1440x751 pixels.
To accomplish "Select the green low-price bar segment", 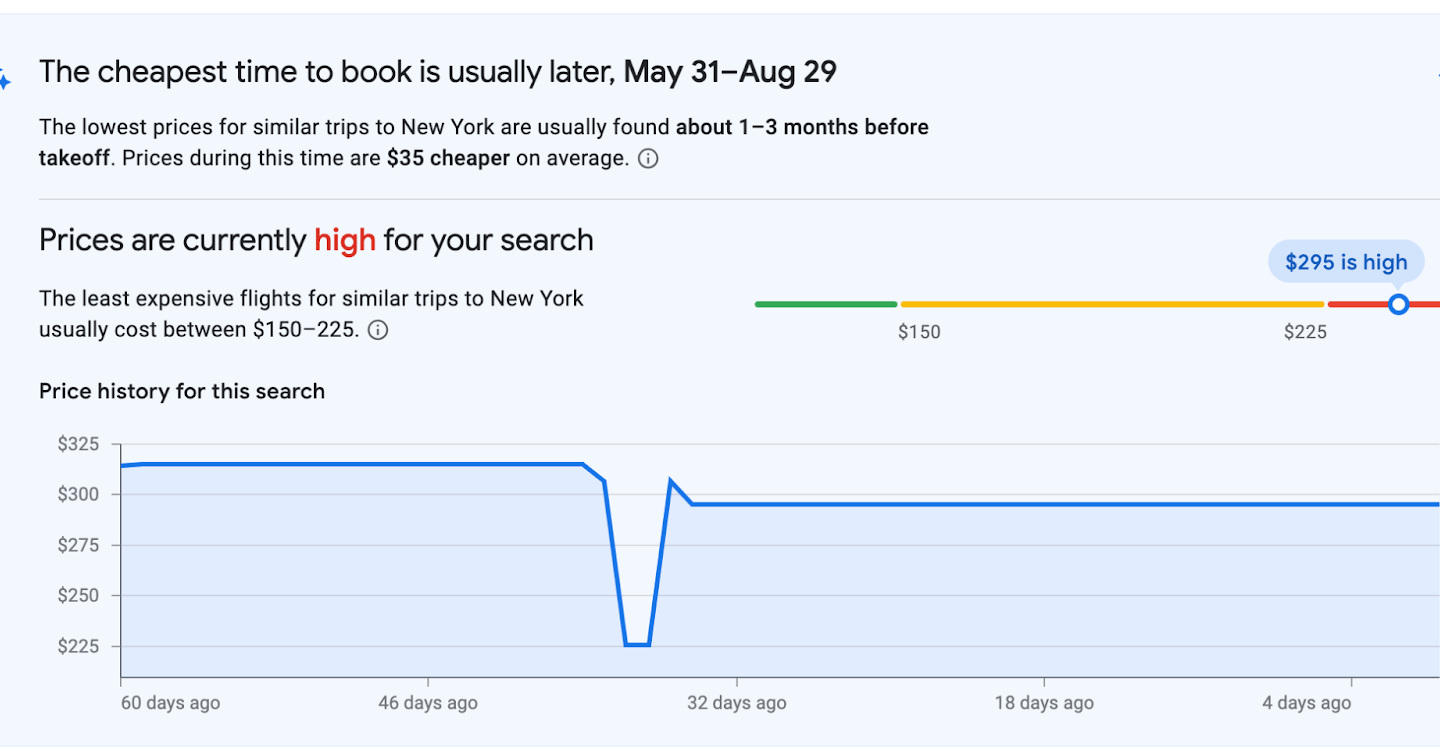I will click(x=826, y=304).
